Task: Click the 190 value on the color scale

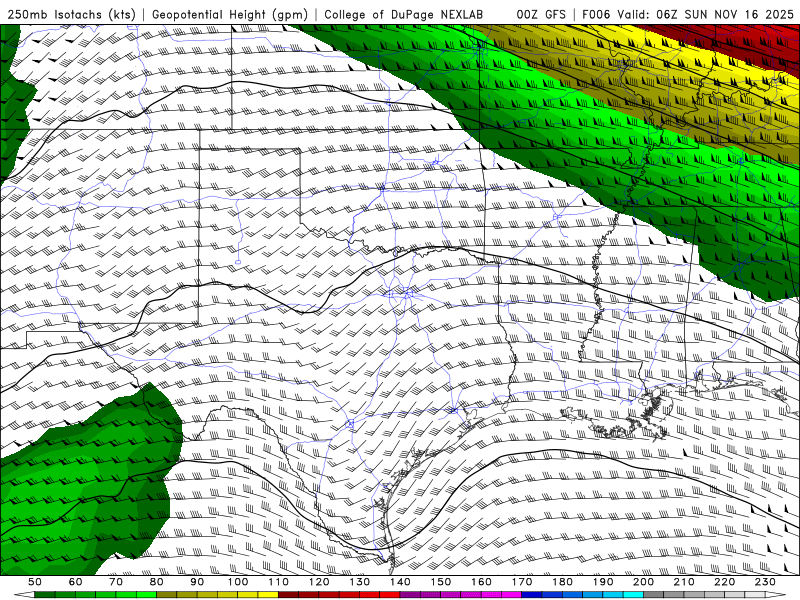Action: (x=603, y=582)
